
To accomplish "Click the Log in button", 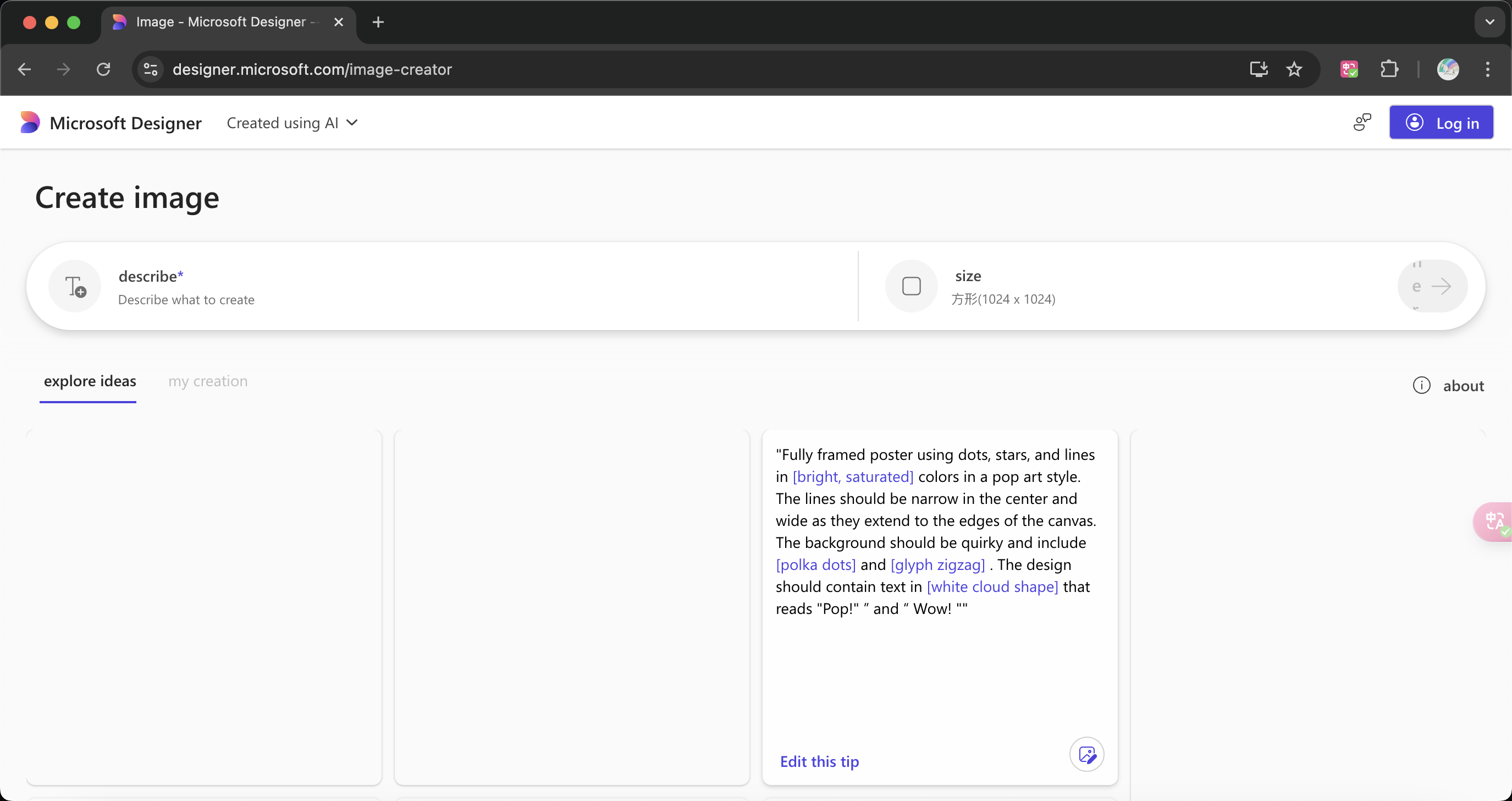I will pyautogui.click(x=1441, y=122).
